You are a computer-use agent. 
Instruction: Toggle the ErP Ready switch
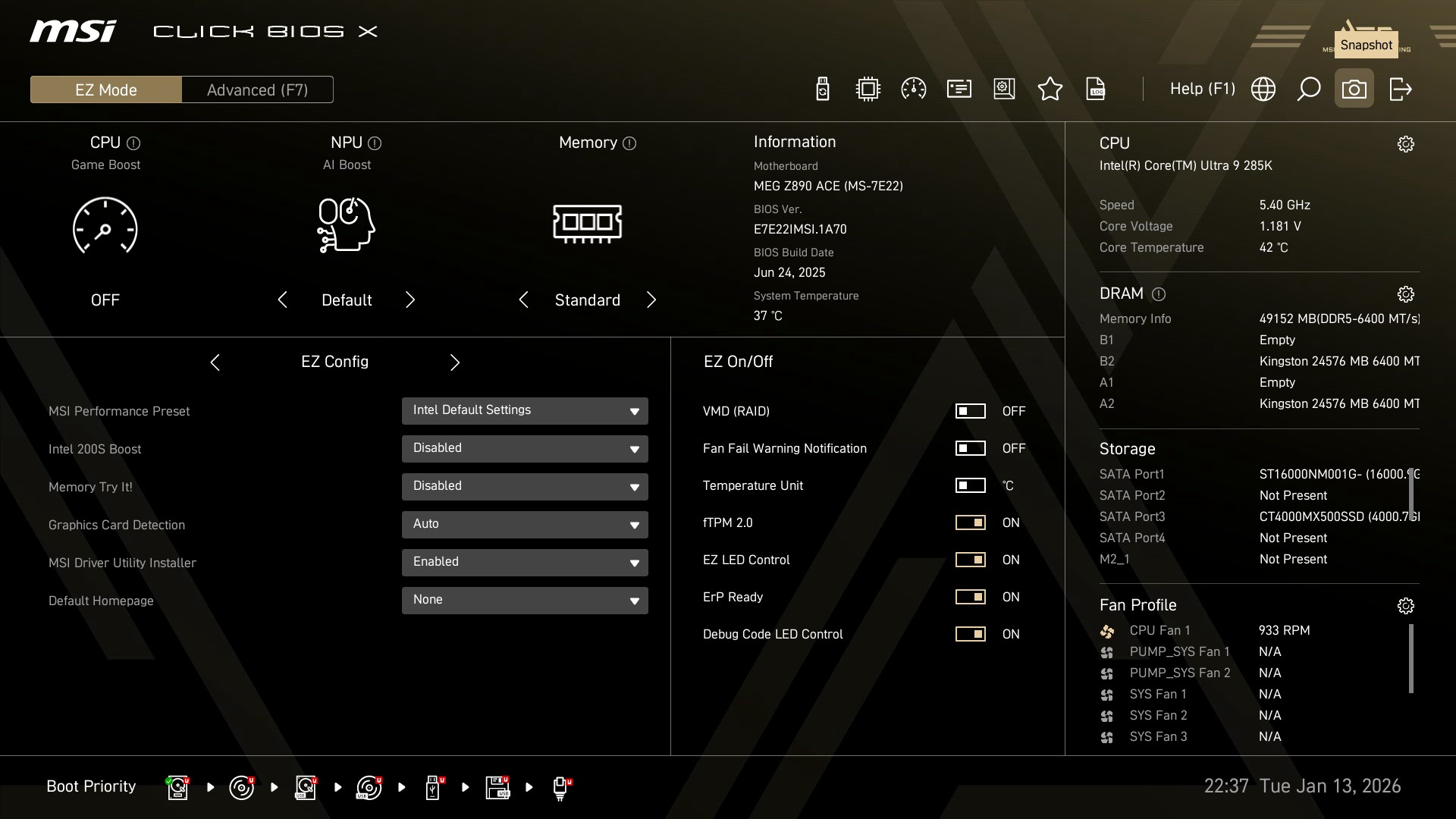coord(970,597)
